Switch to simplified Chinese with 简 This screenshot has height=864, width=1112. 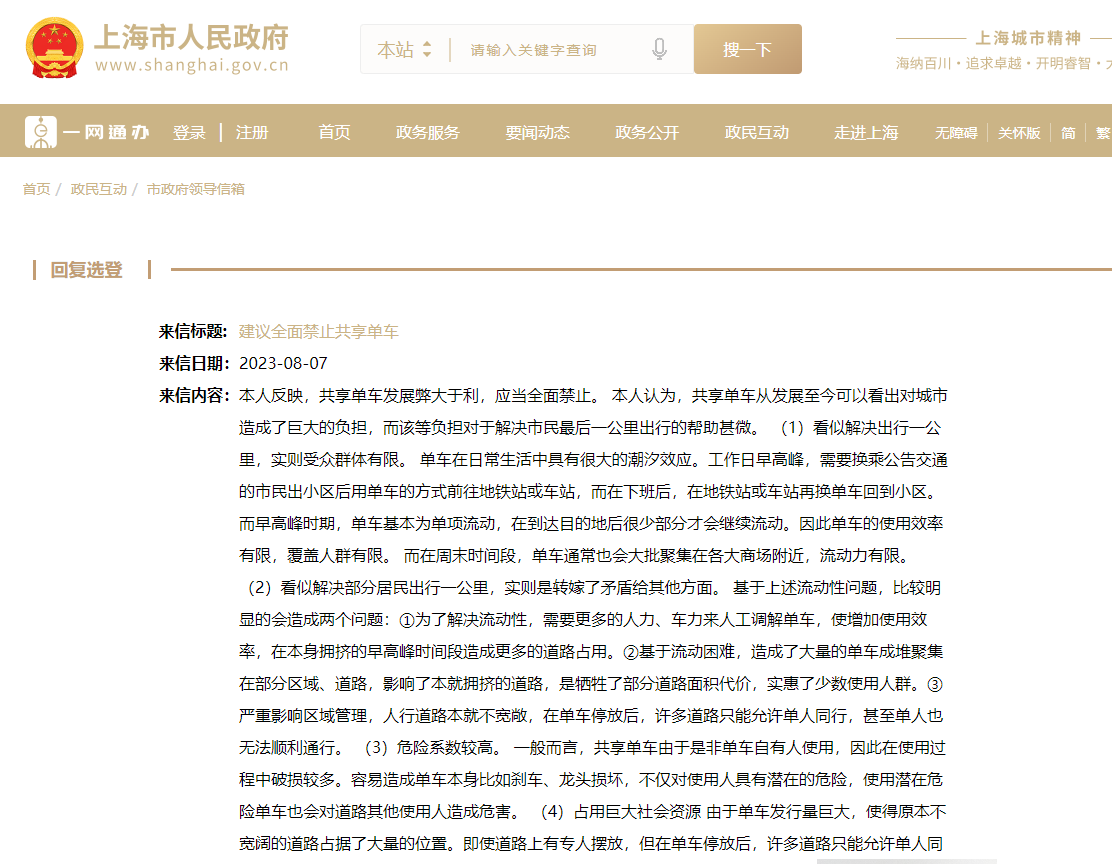(1068, 133)
